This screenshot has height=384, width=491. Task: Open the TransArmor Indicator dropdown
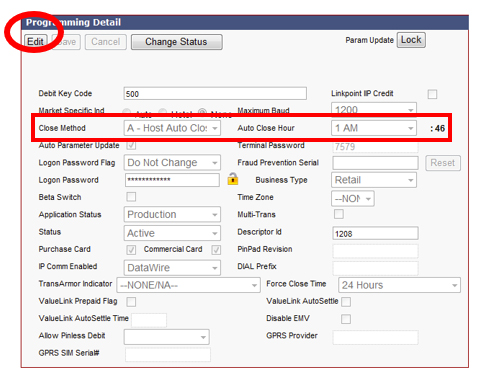(x=188, y=285)
